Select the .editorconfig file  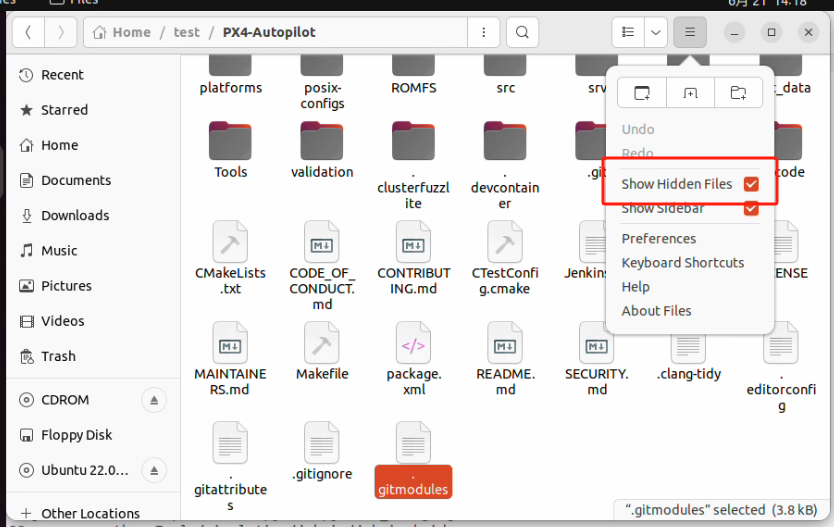(x=781, y=367)
